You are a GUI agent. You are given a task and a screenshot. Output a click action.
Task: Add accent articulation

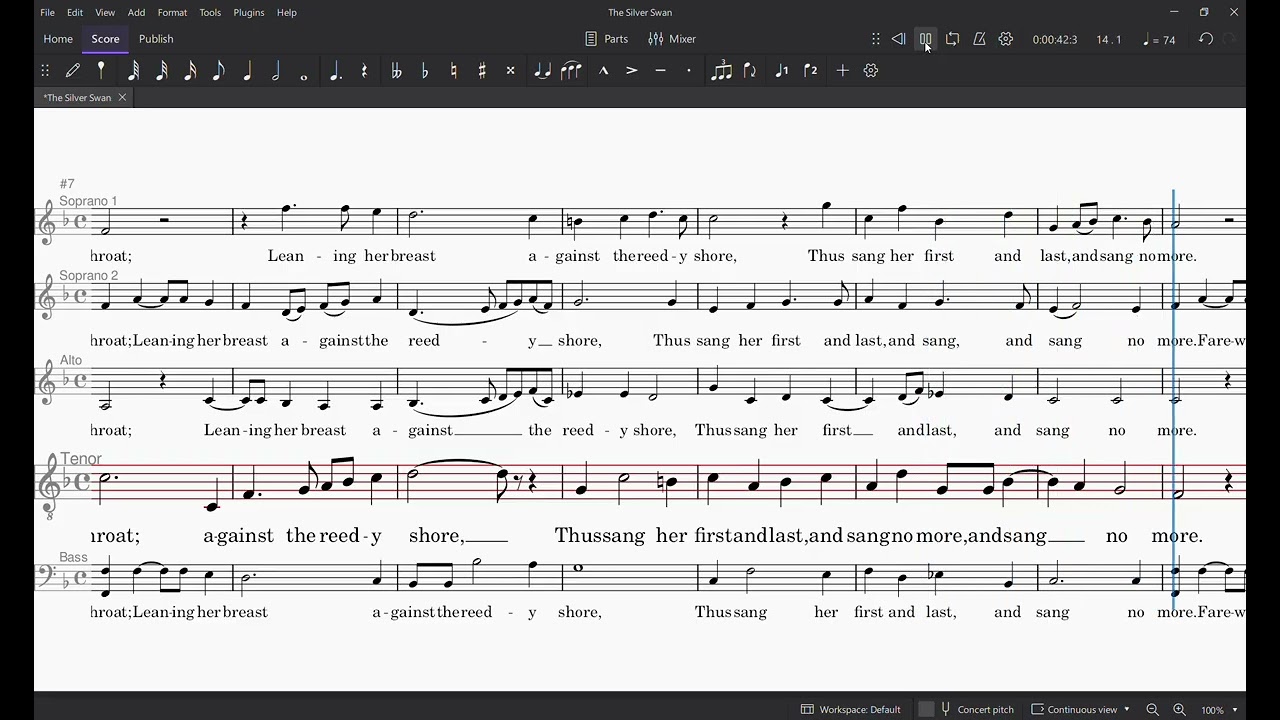(x=631, y=71)
